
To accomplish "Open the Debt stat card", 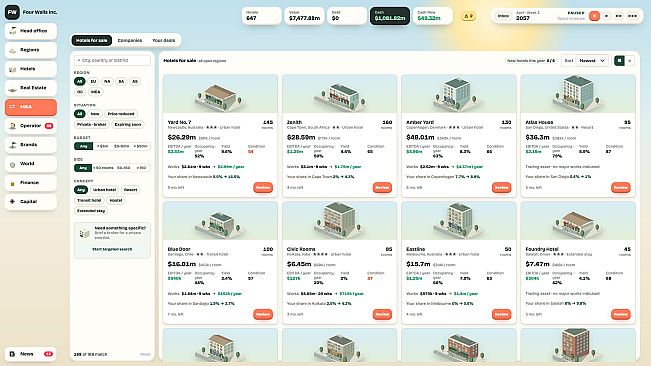I will [347, 16].
